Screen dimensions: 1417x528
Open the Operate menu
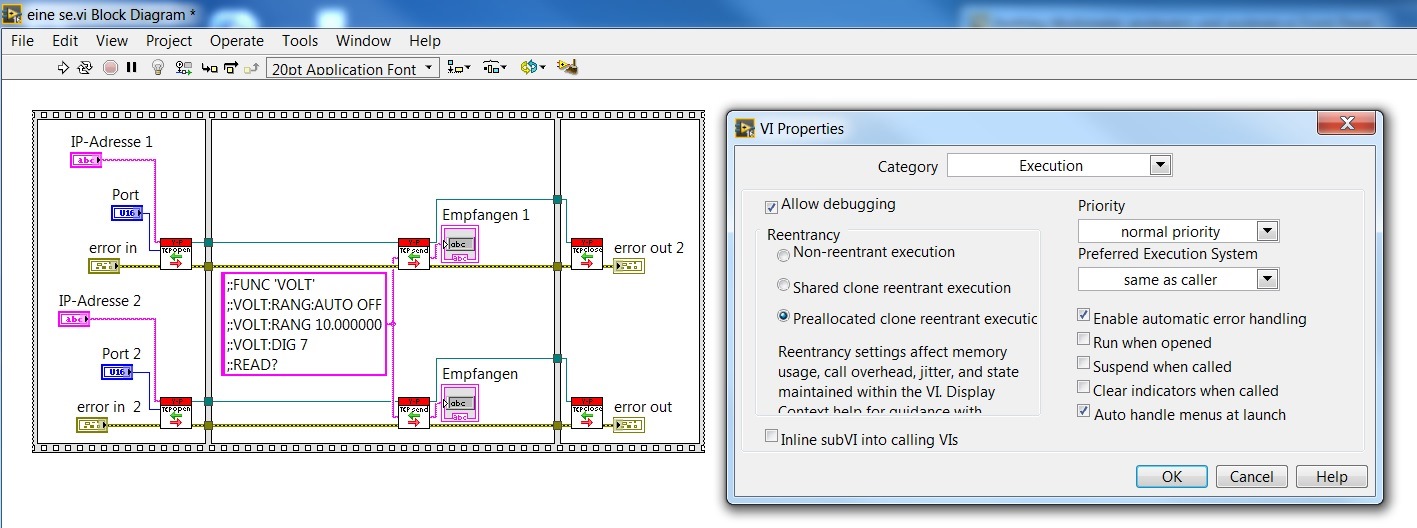(237, 41)
